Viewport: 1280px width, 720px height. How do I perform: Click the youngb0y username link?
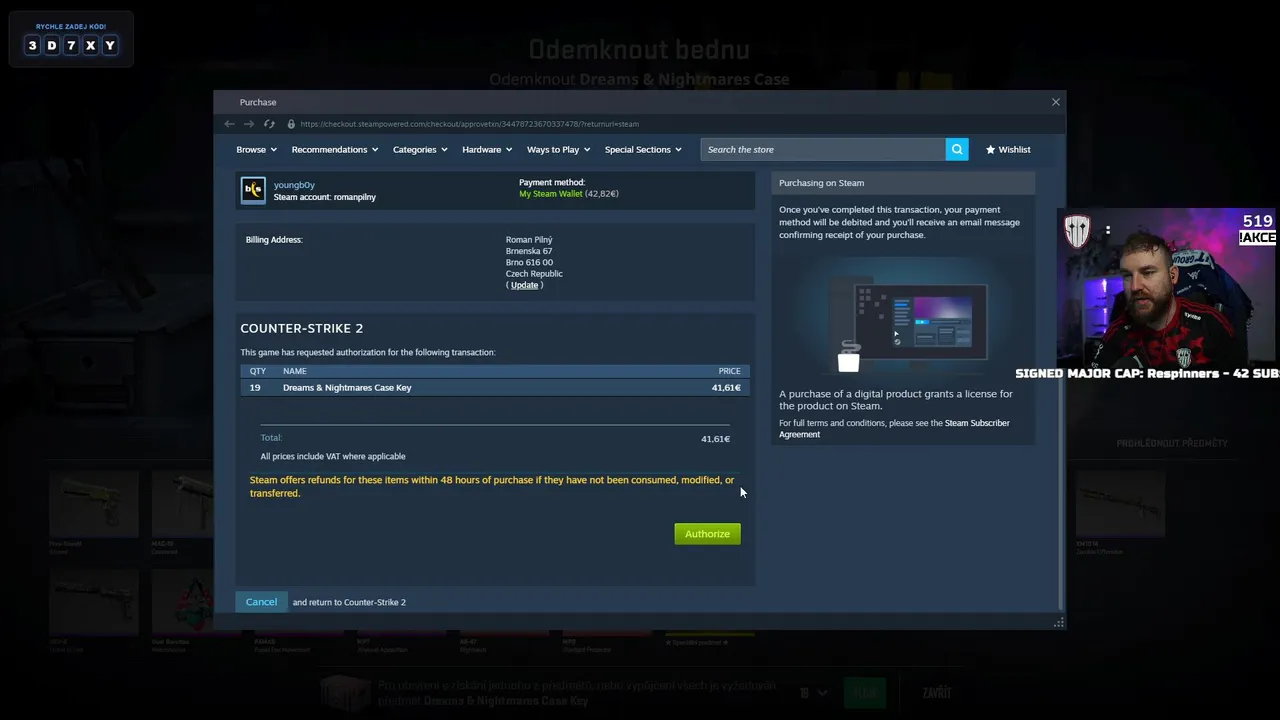point(294,185)
